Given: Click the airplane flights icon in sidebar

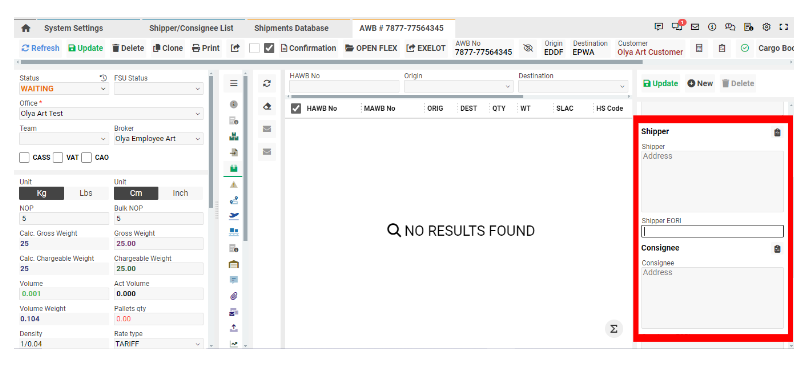Looking at the screenshot, I should coord(234,216).
